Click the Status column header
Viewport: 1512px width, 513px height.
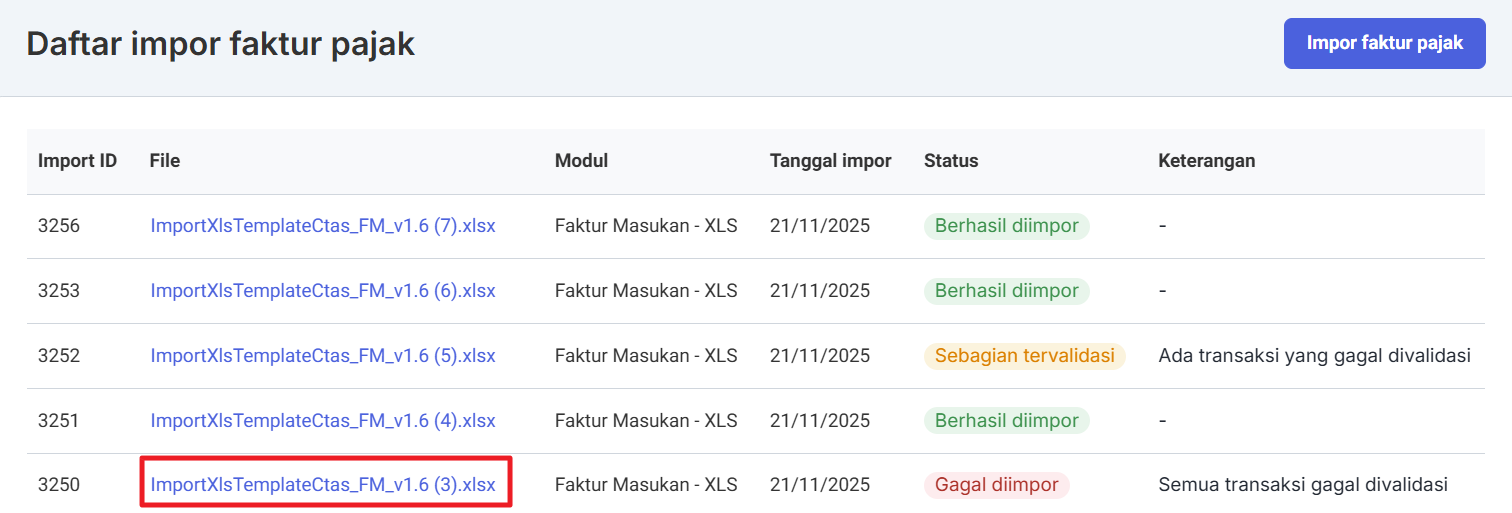click(x=951, y=161)
